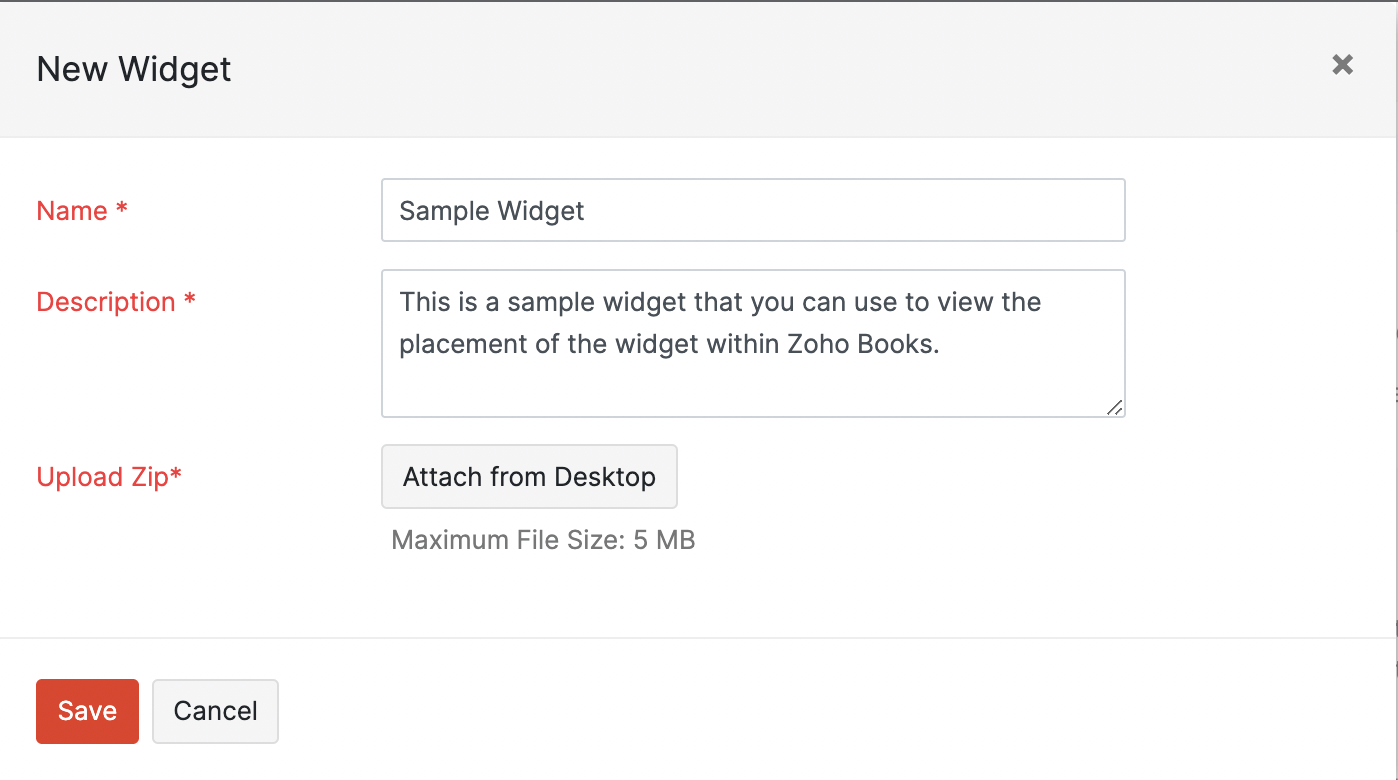The width and height of the screenshot is (1398, 780).
Task: Click the Upload Zip label
Action: [x=102, y=477]
